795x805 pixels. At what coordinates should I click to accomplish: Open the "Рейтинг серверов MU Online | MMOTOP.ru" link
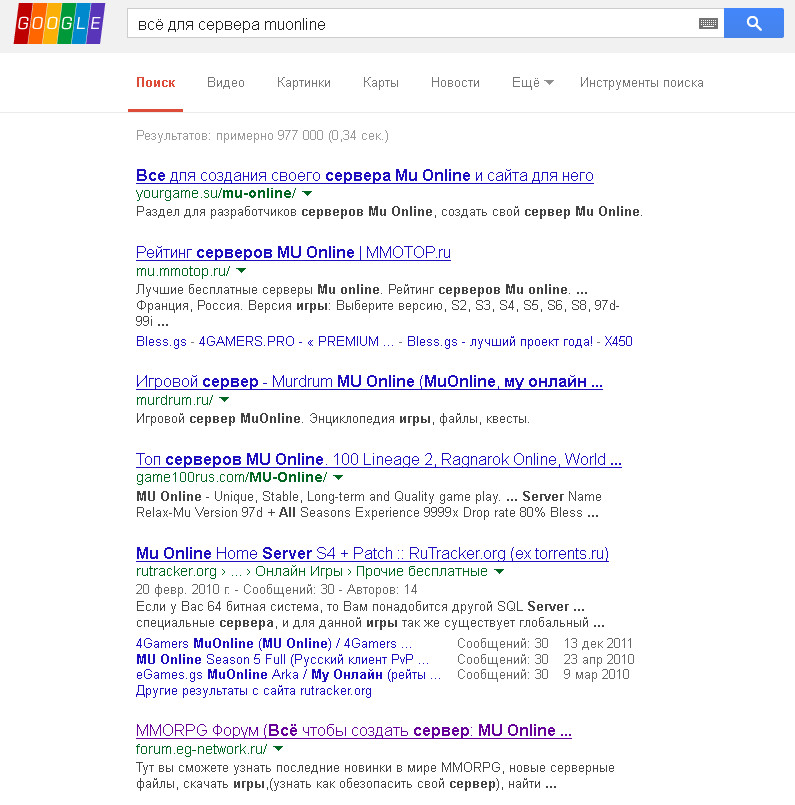click(x=293, y=253)
